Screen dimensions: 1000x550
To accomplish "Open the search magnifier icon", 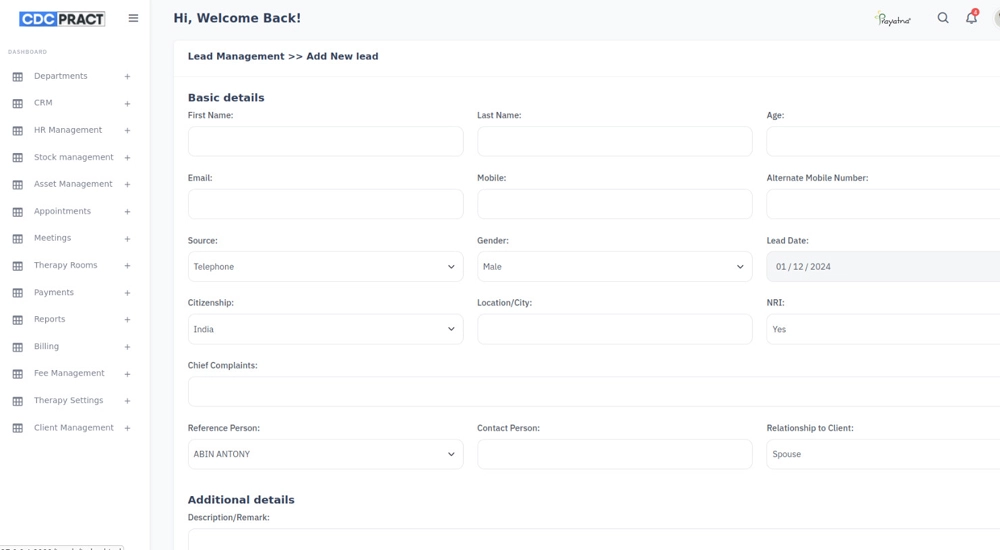I will [x=943, y=18].
